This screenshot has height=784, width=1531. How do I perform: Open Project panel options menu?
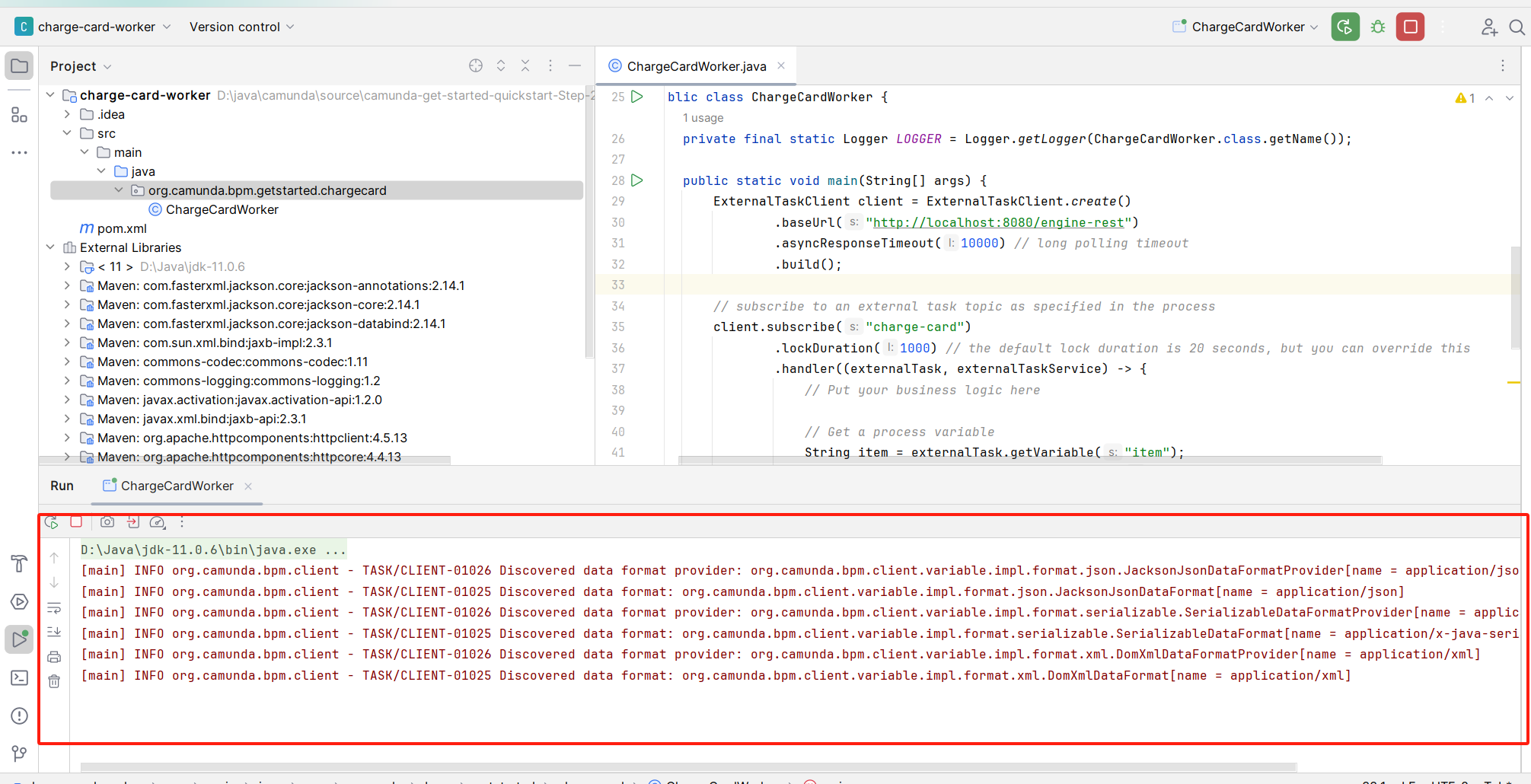tap(550, 65)
